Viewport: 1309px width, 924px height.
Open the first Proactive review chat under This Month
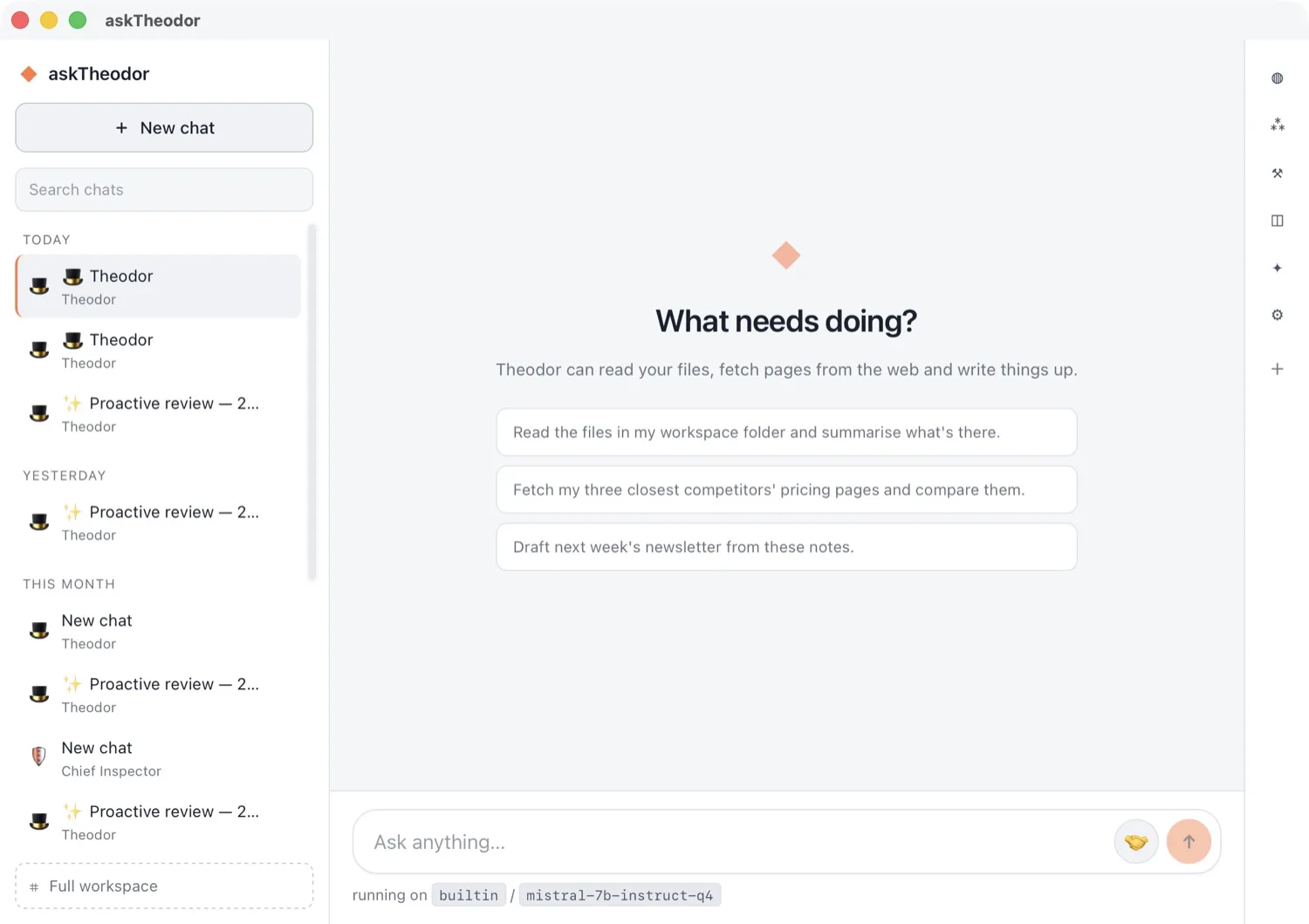coord(159,695)
